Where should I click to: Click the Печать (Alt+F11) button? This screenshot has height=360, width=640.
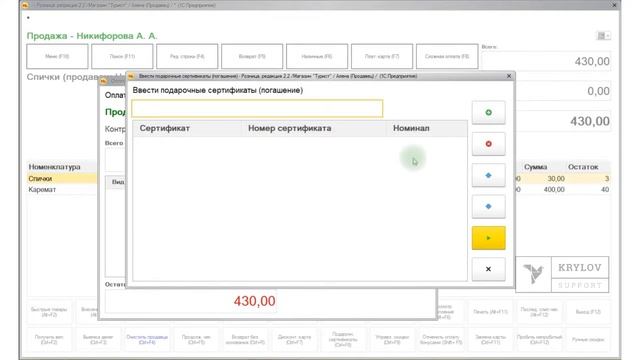tap(490, 312)
